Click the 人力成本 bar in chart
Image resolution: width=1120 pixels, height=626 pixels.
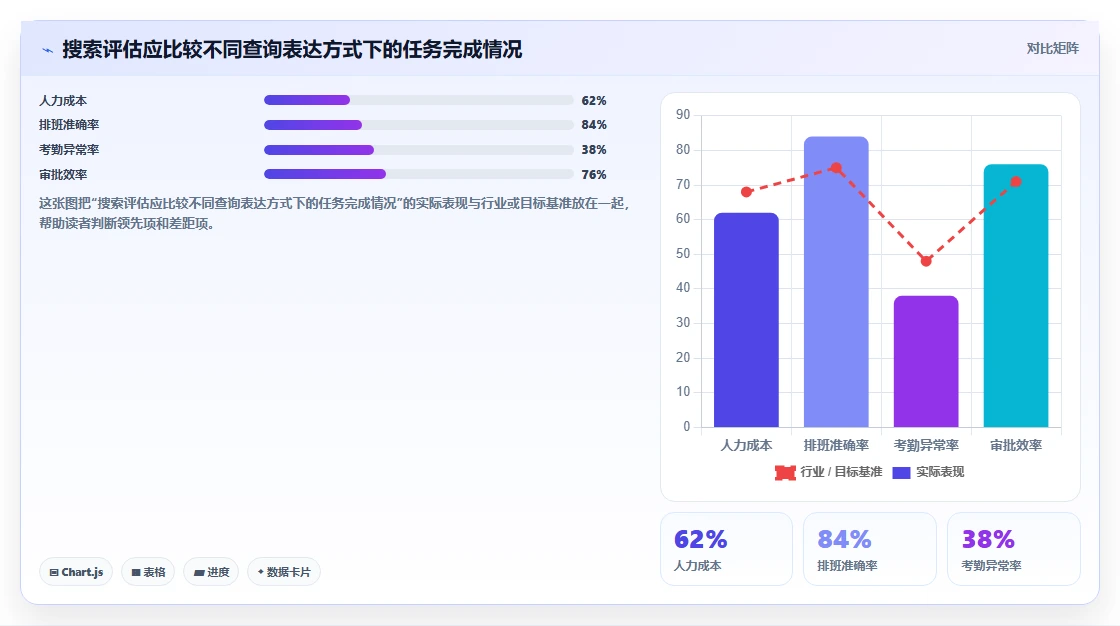[x=746, y=320]
